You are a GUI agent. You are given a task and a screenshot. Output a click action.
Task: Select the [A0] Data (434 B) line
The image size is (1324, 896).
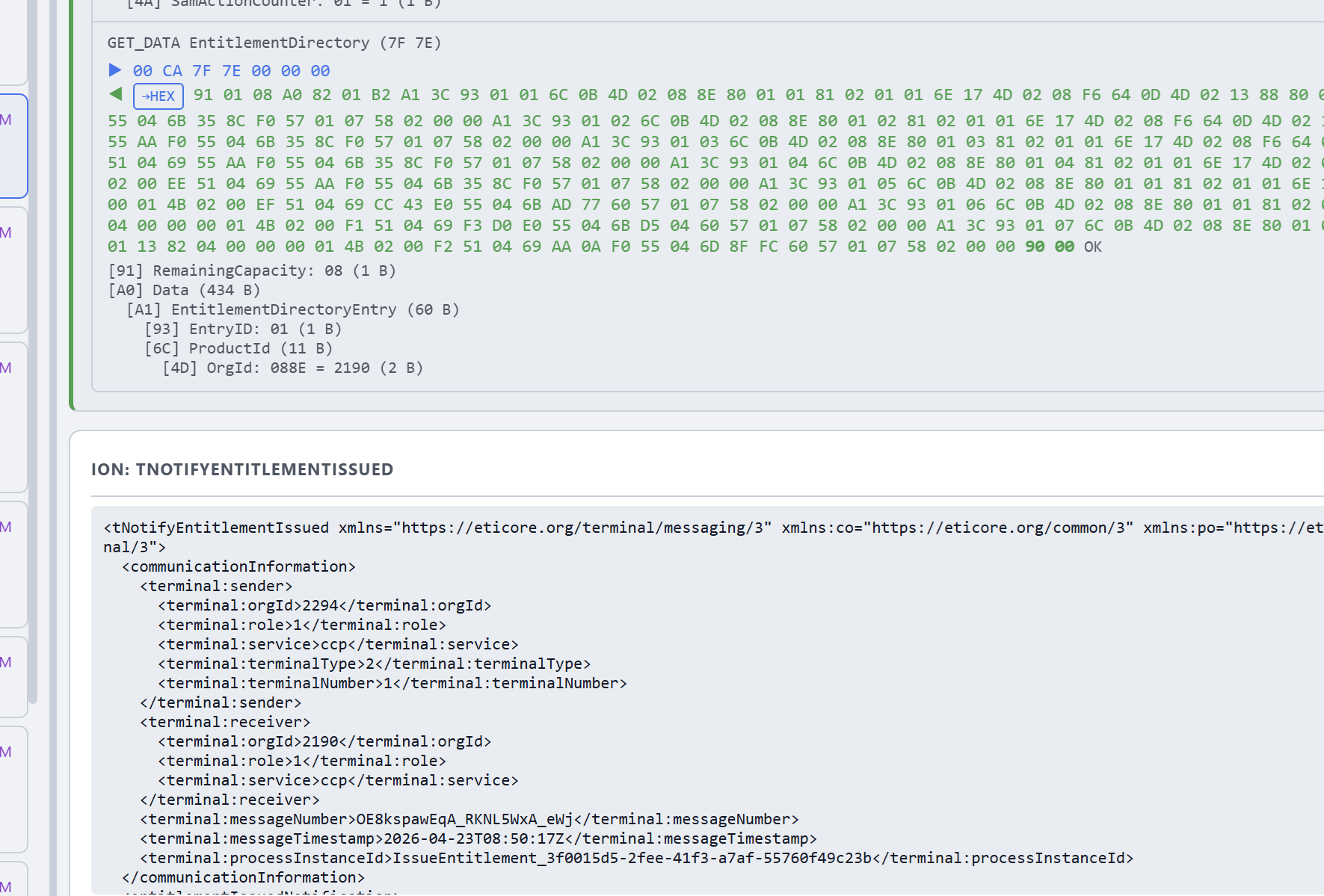click(x=184, y=290)
